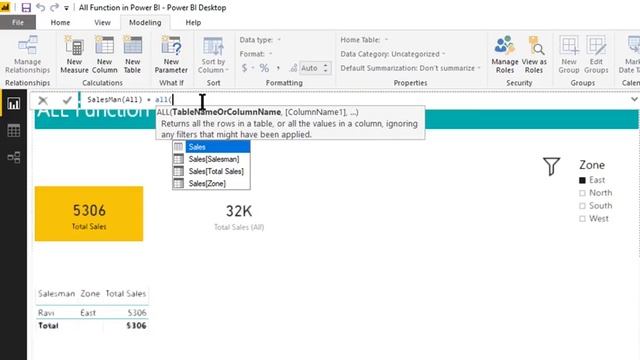Viewport: 640px width, 360px height.
Task: Switch to Model relationships view
Action: coord(13,157)
